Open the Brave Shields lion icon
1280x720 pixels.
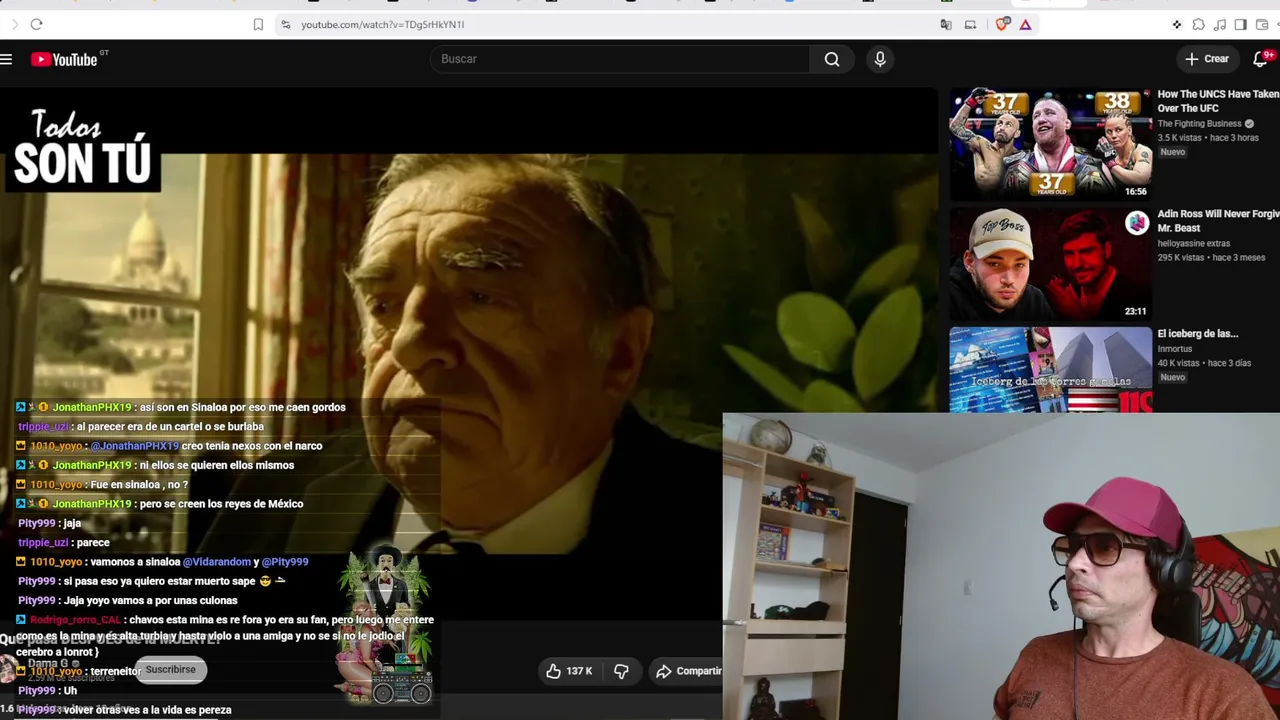1002,24
